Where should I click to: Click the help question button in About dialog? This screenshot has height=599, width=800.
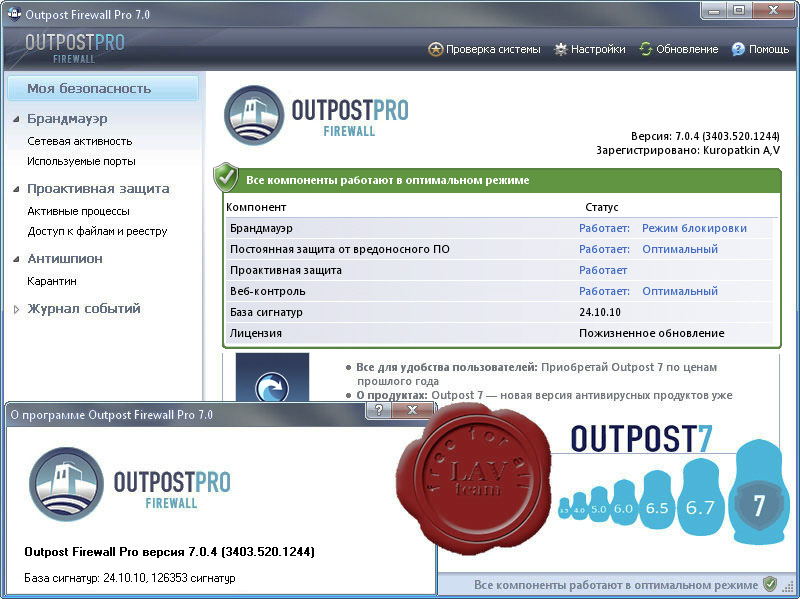[x=379, y=410]
